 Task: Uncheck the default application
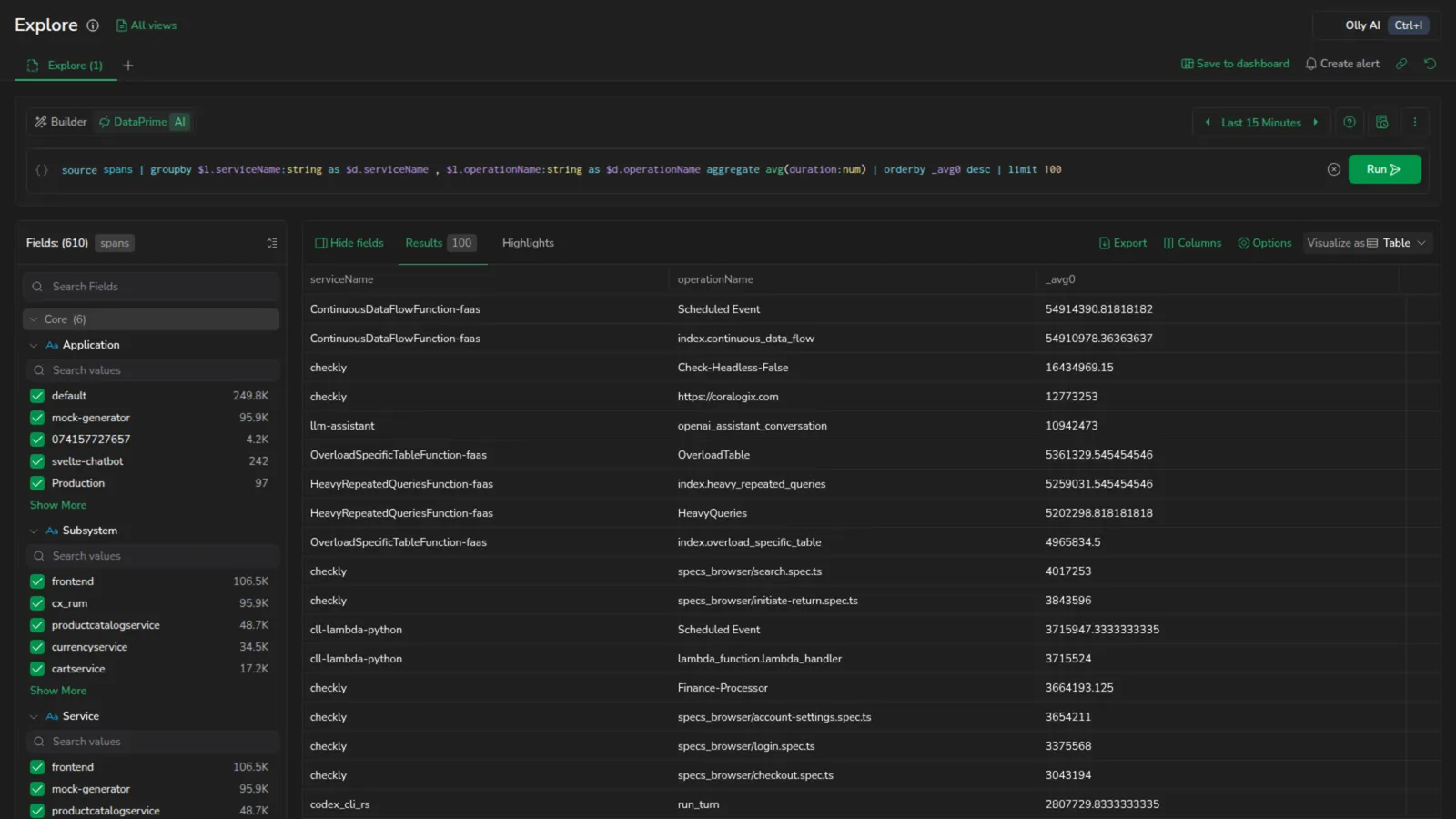[x=37, y=396]
